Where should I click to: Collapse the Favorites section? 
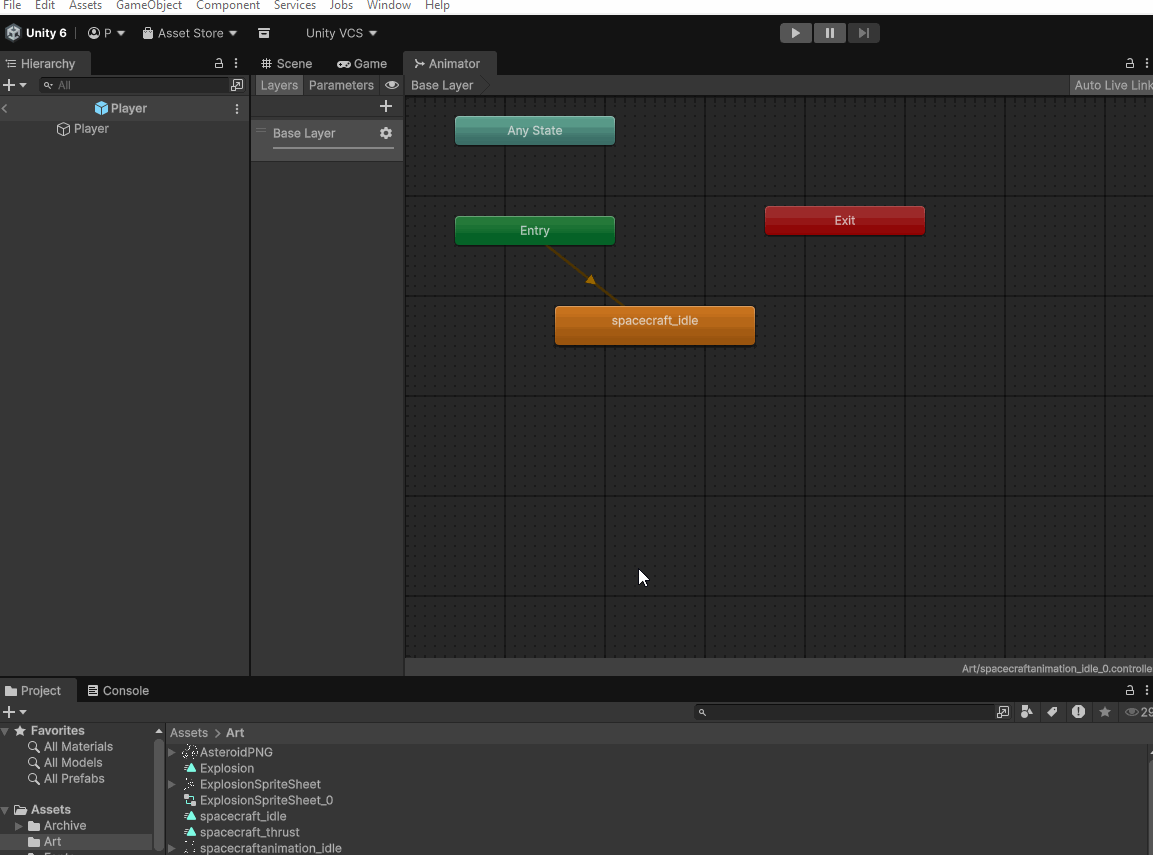click(x=5, y=731)
